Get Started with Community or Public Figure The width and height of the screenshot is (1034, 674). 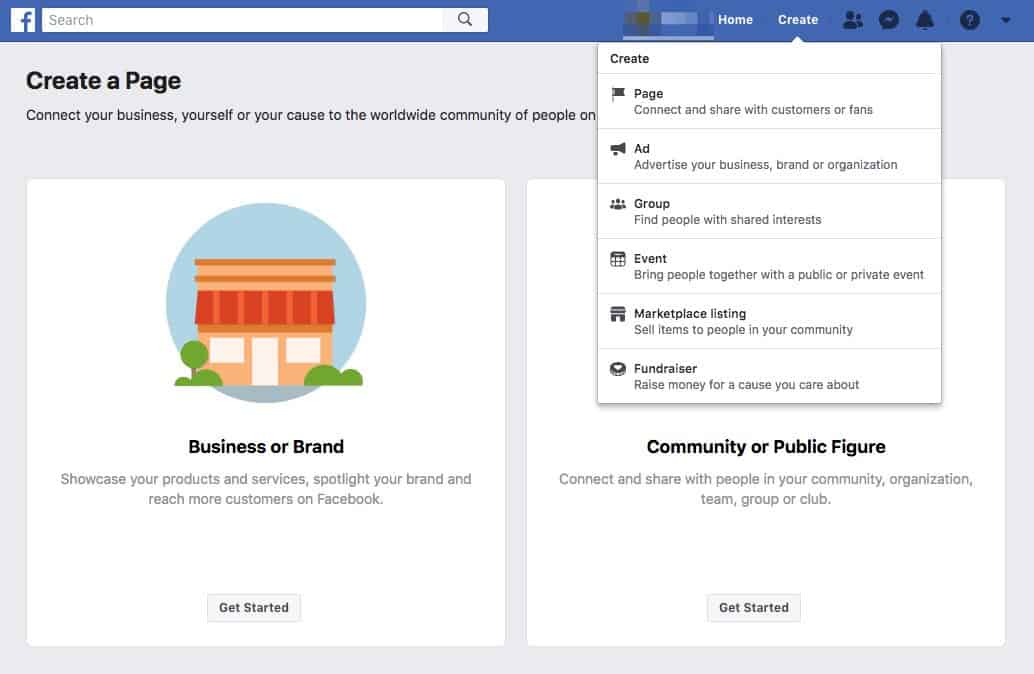point(753,607)
